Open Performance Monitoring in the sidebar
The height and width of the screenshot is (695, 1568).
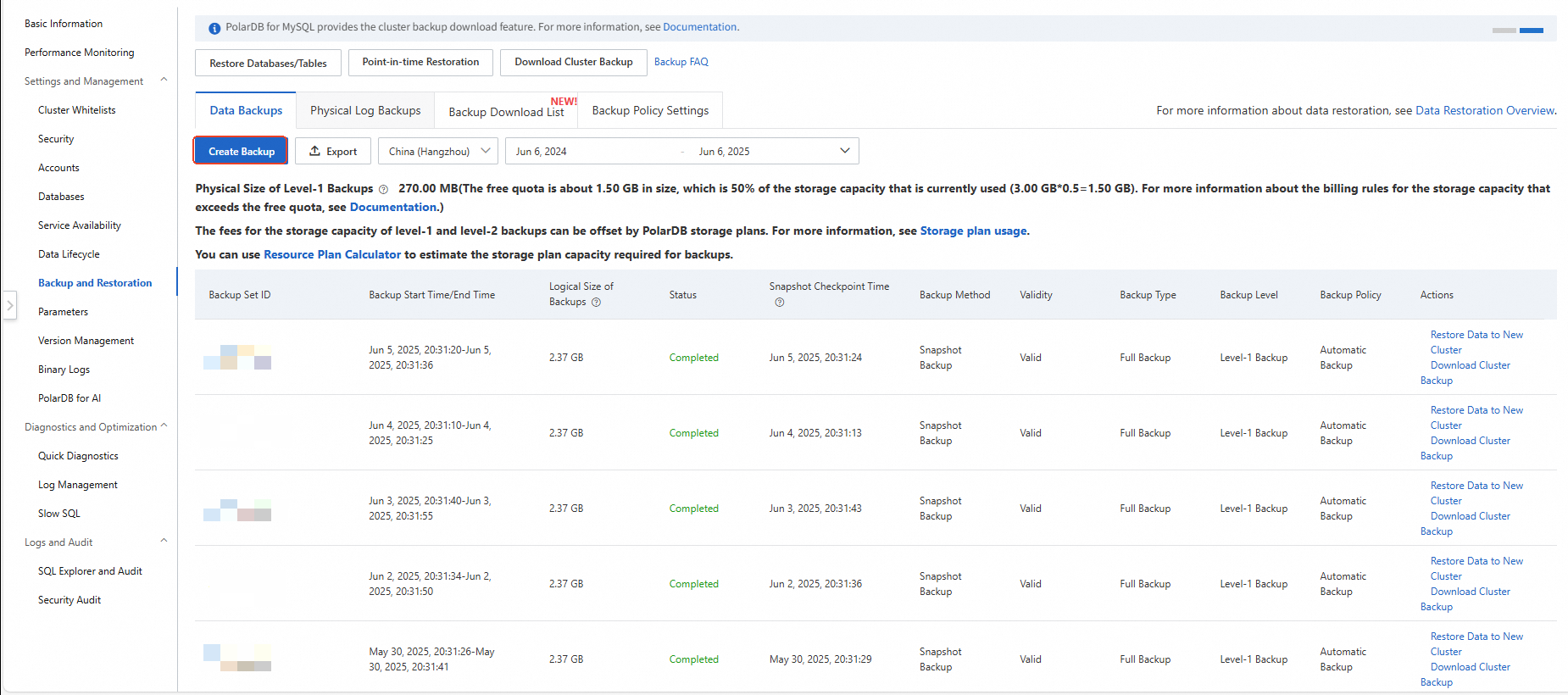point(79,53)
